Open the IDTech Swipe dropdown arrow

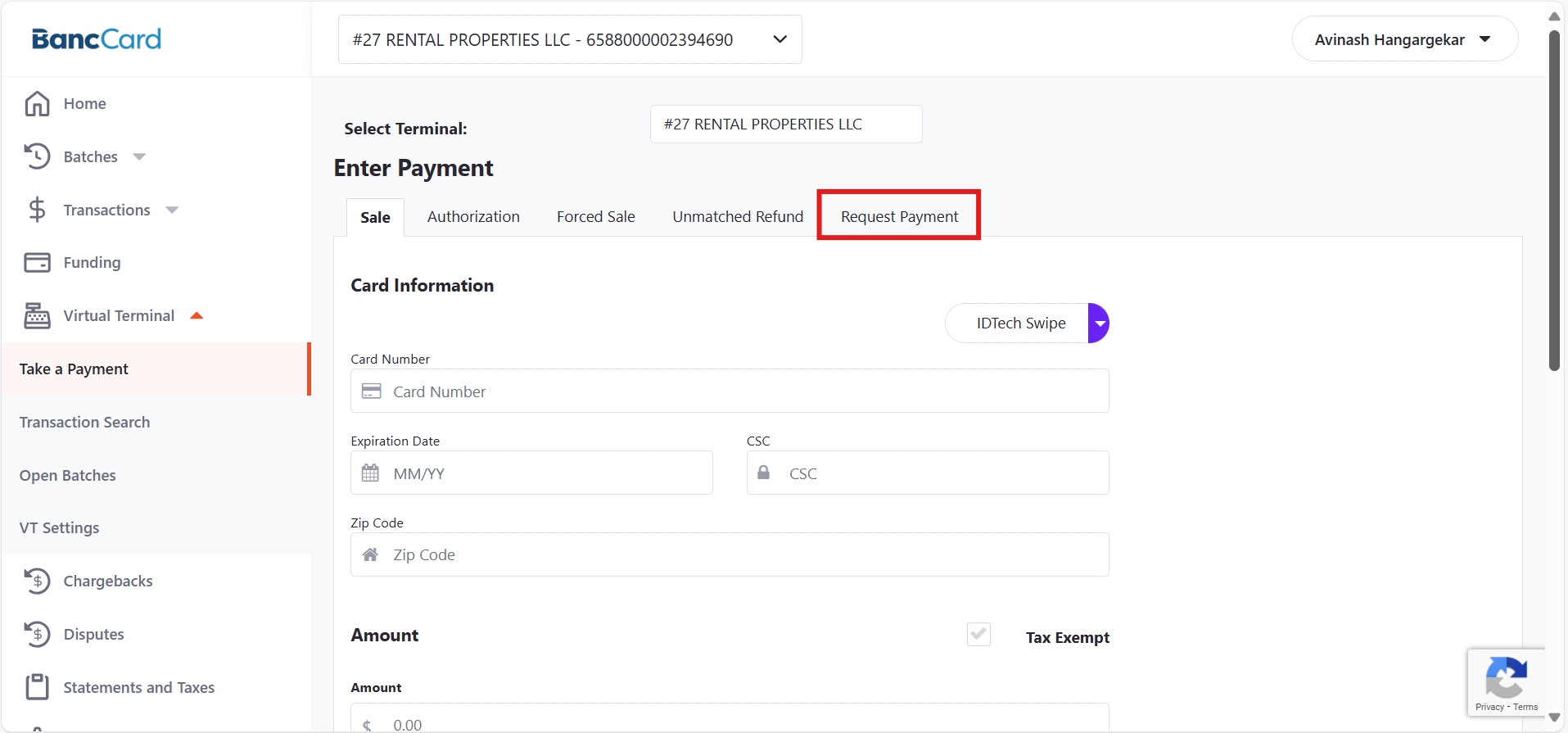(x=1099, y=324)
